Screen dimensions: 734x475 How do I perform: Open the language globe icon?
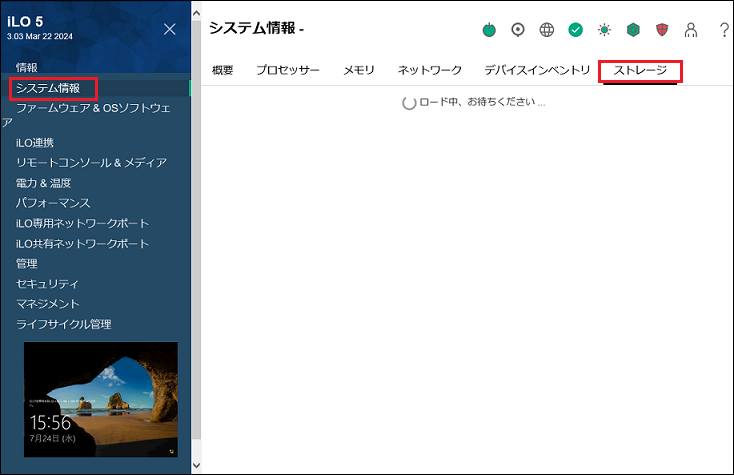[547, 30]
